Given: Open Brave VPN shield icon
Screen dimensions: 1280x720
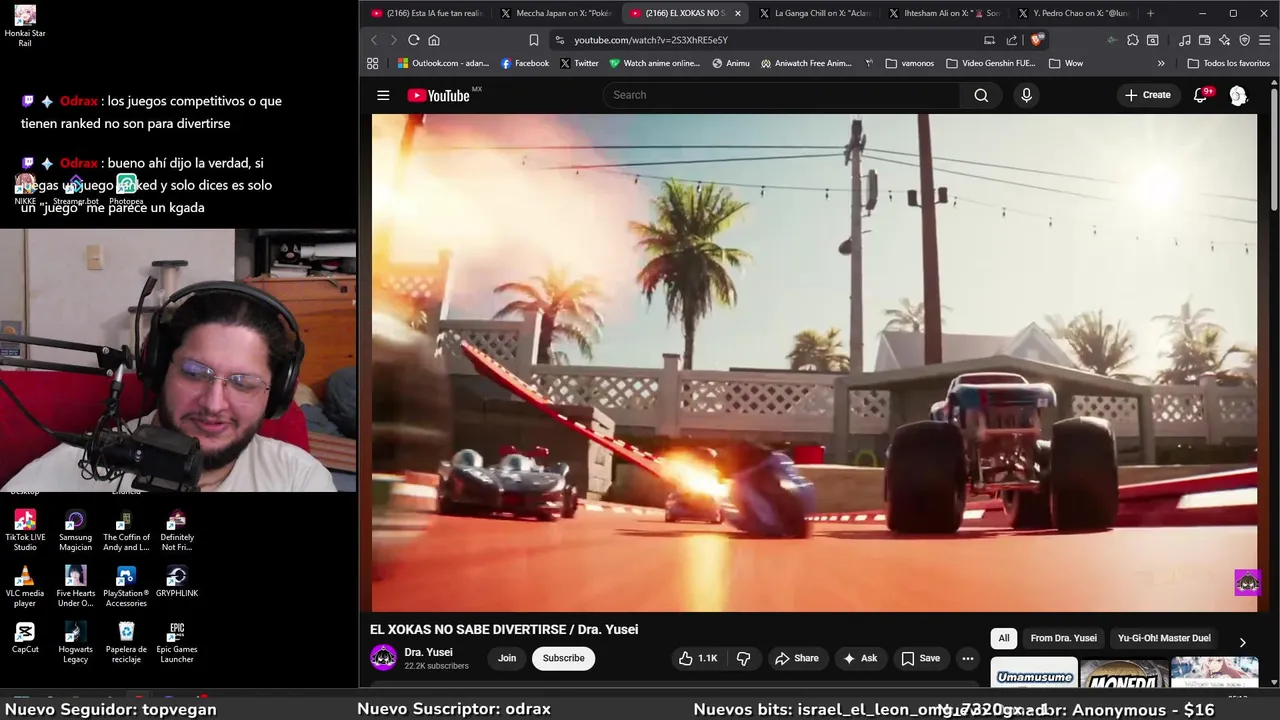Looking at the screenshot, I should [1244, 40].
